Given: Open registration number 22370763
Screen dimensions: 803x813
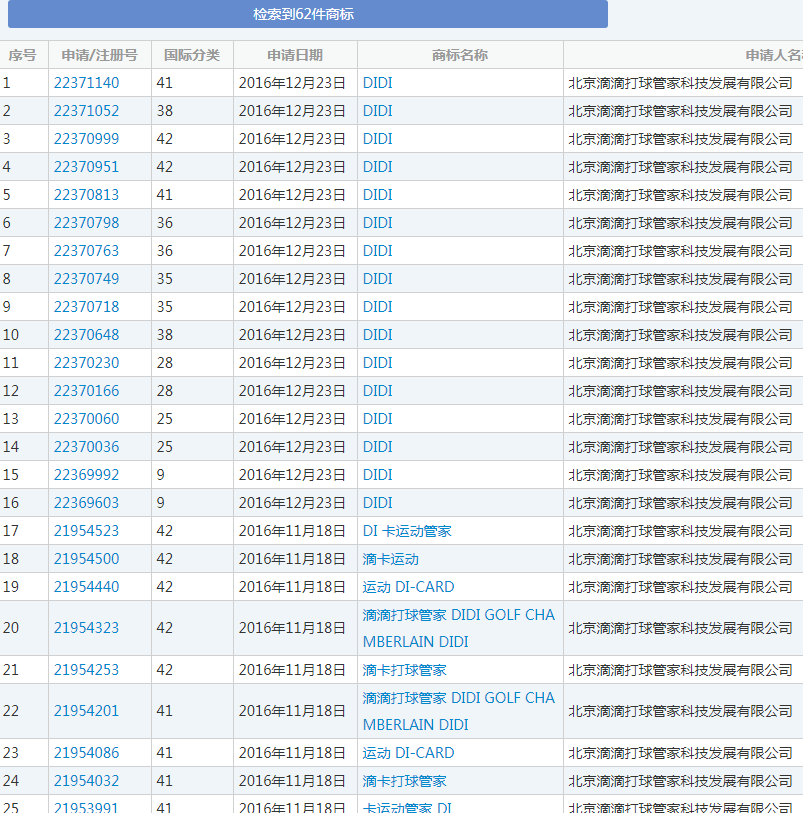Looking at the screenshot, I should pyautogui.click(x=87, y=251).
